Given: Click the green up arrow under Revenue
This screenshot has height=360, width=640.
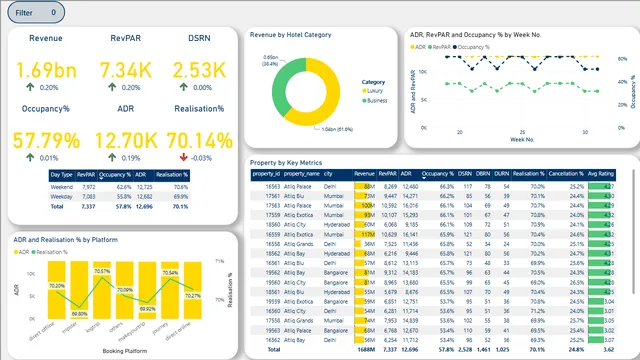Looking at the screenshot, I should 30,87.
